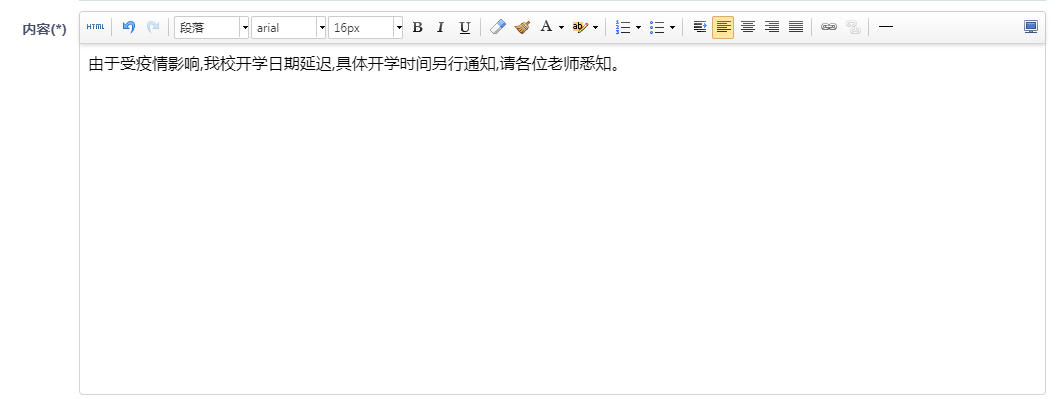Toggle underline formatting

464,28
